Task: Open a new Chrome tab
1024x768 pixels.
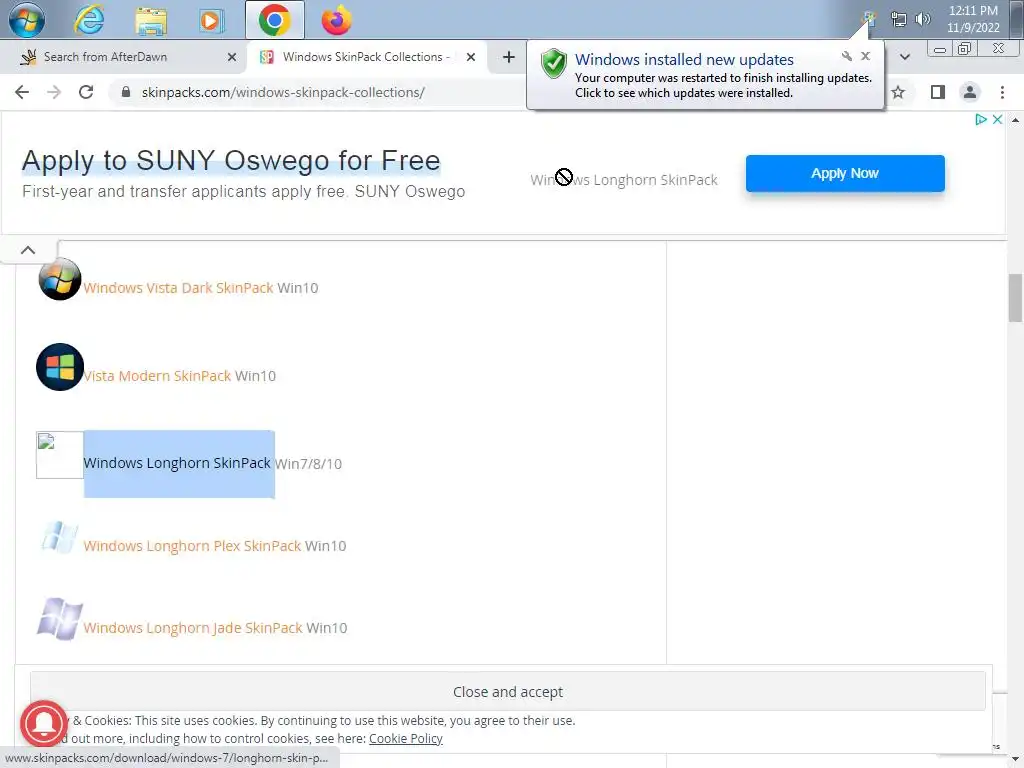Action: [x=509, y=57]
